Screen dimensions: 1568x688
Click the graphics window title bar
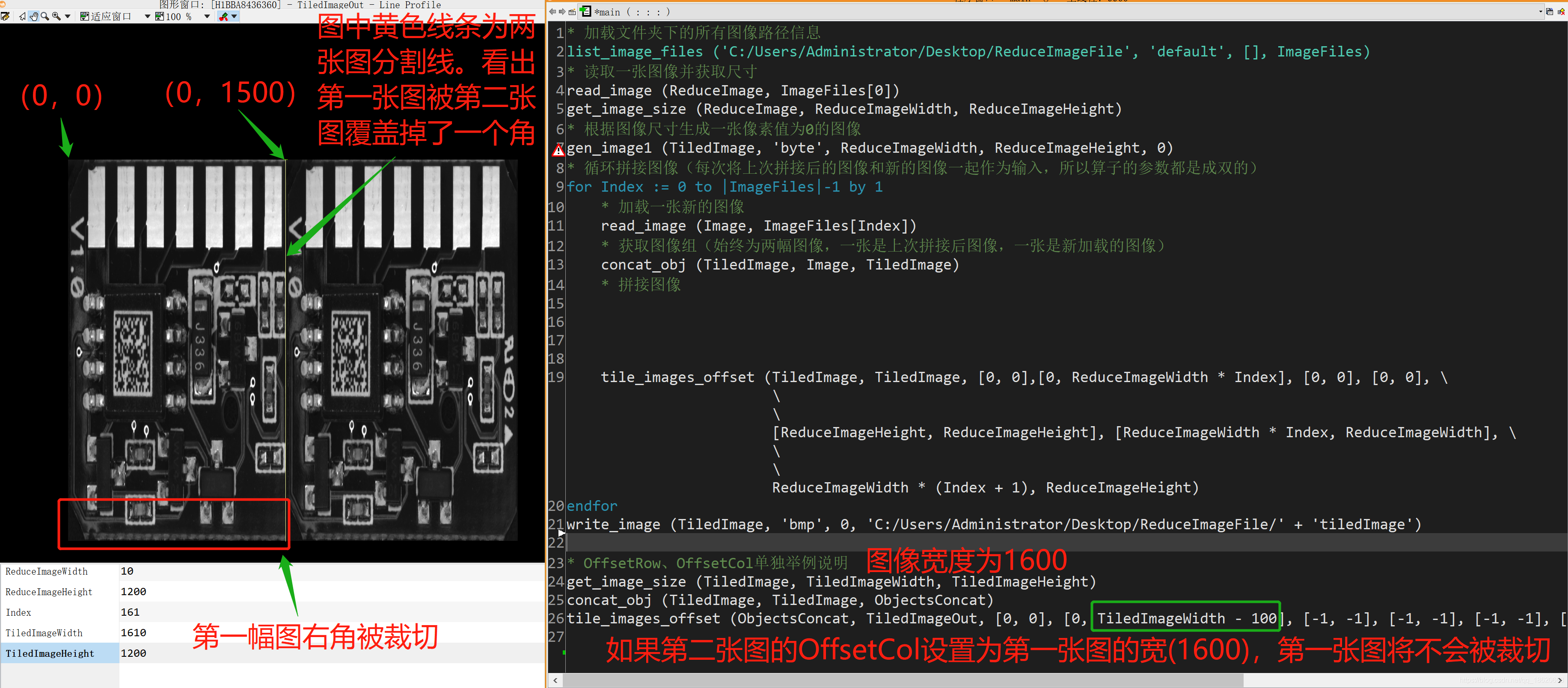click(272, 5)
